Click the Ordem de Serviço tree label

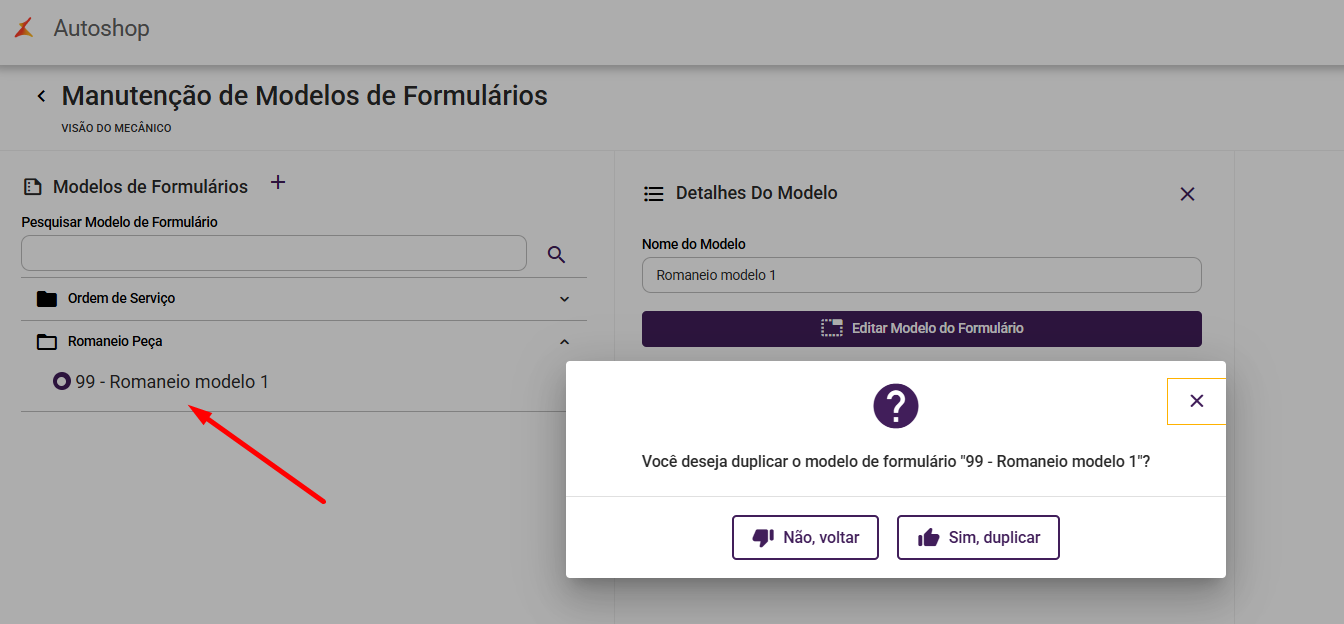(121, 299)
